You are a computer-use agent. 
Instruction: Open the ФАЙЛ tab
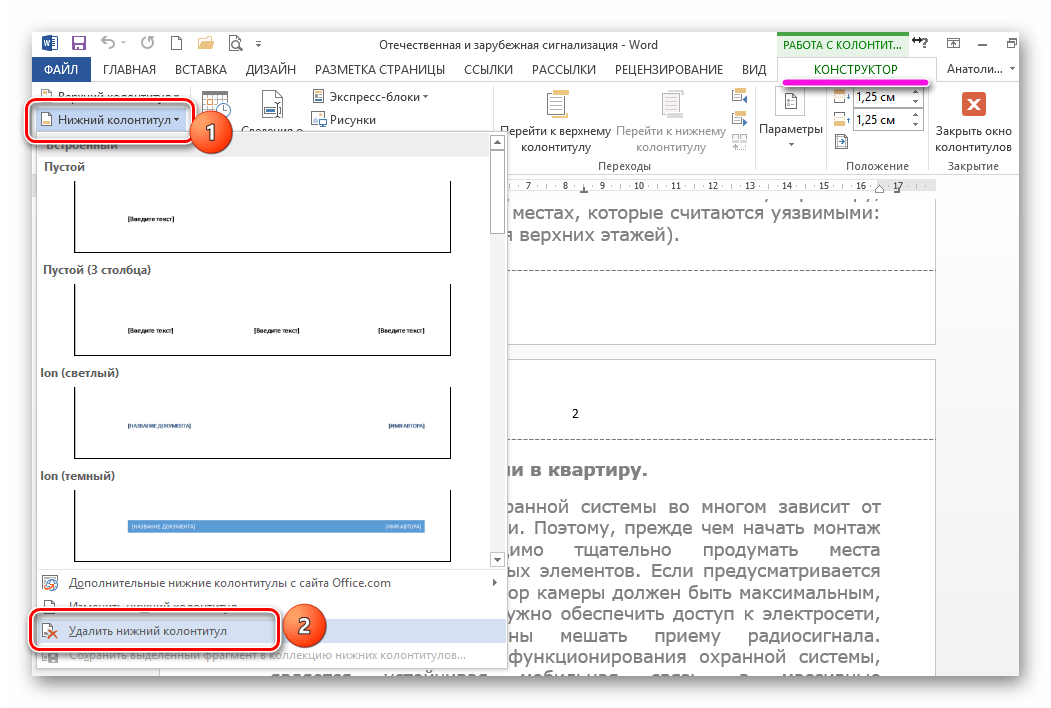62,69
